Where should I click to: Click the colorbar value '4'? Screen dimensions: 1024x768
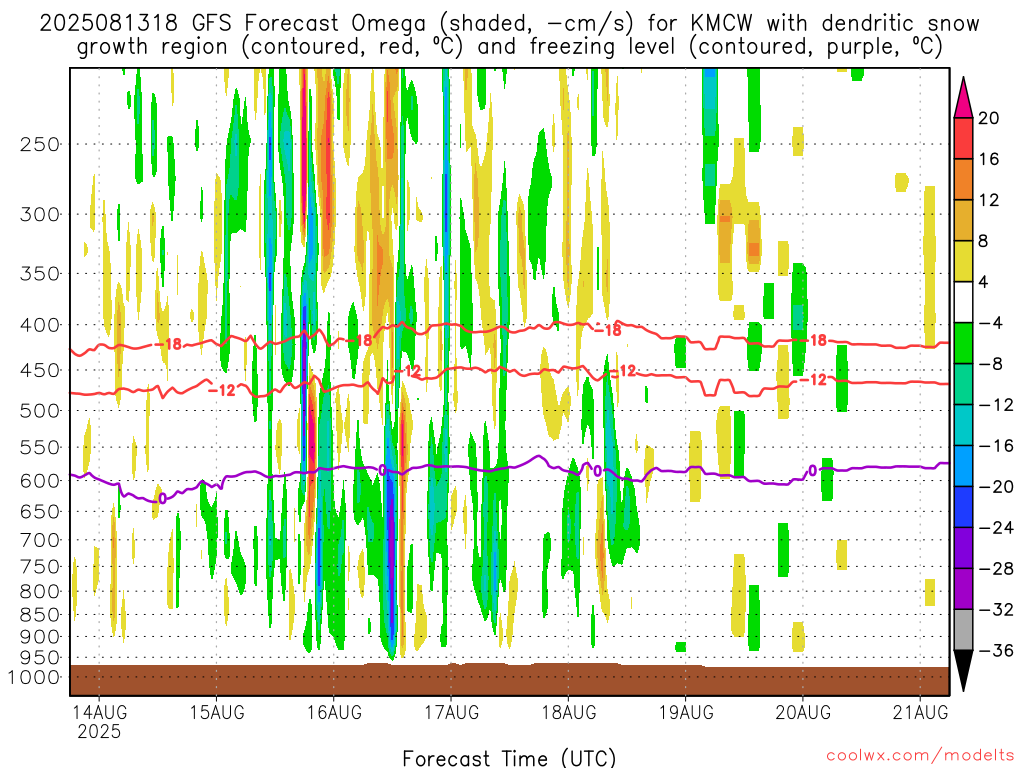[984, 282]
